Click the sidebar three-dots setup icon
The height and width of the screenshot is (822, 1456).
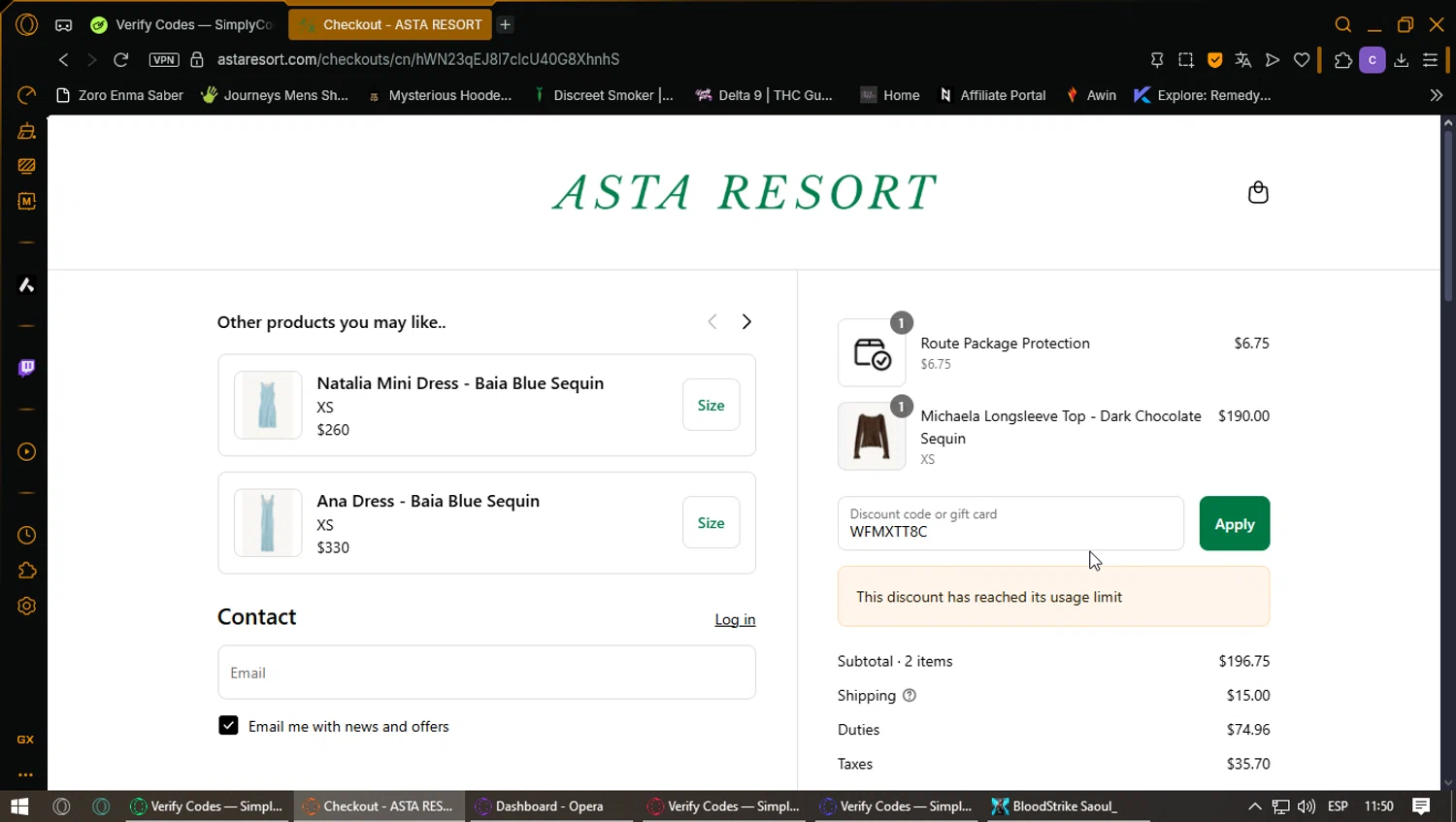(26, 774)
